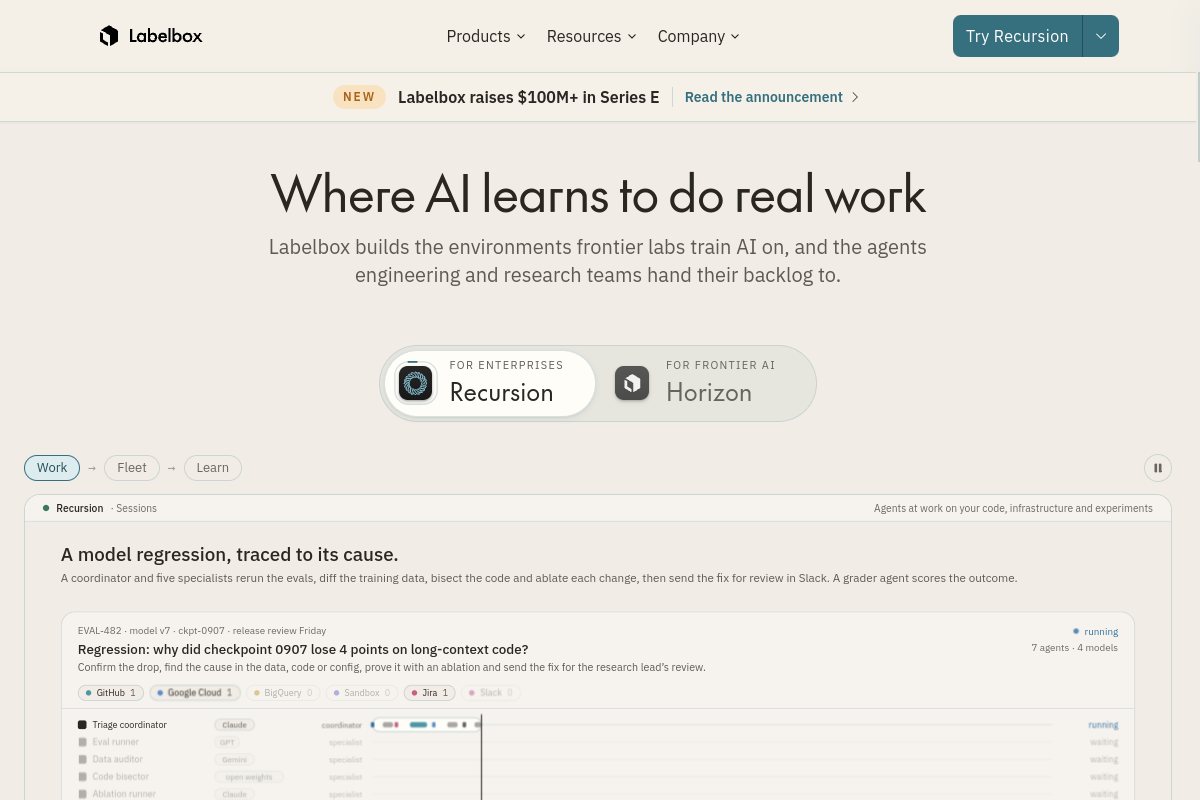
Task: Click the NEW badge in announcement bar
Action: pos(359,97)
